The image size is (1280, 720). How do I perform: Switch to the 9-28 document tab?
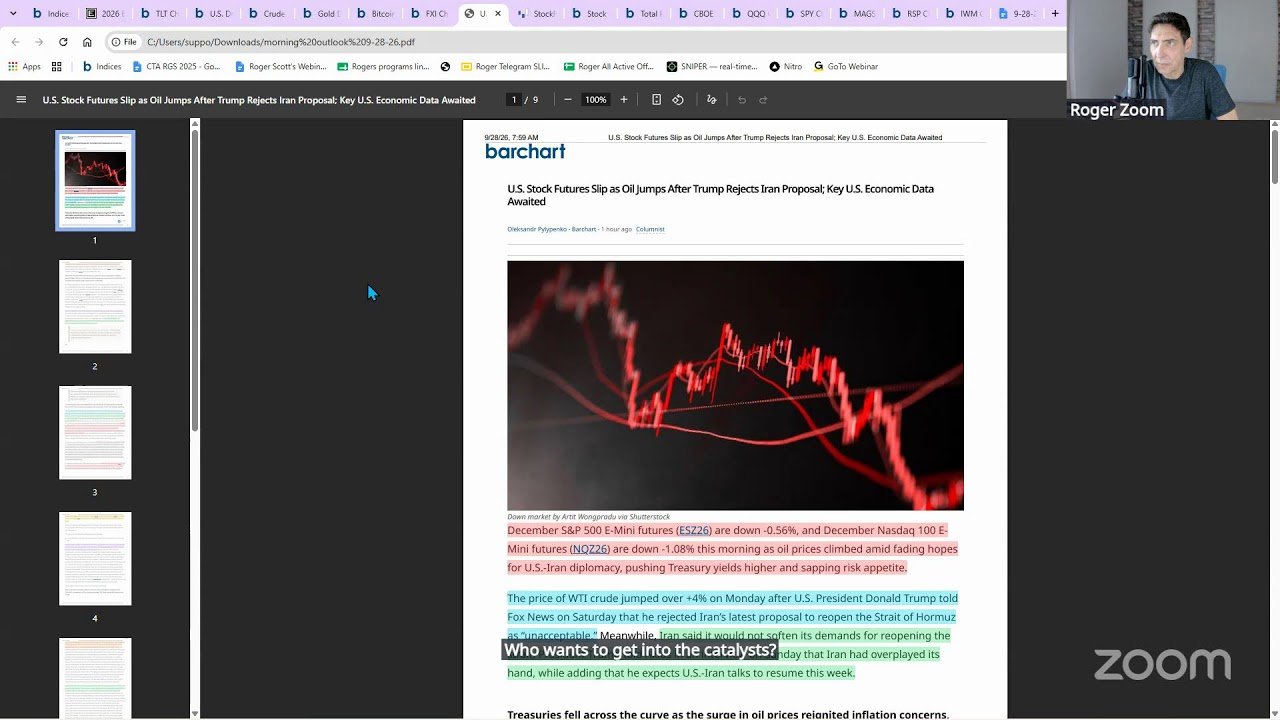point(1020,14)
